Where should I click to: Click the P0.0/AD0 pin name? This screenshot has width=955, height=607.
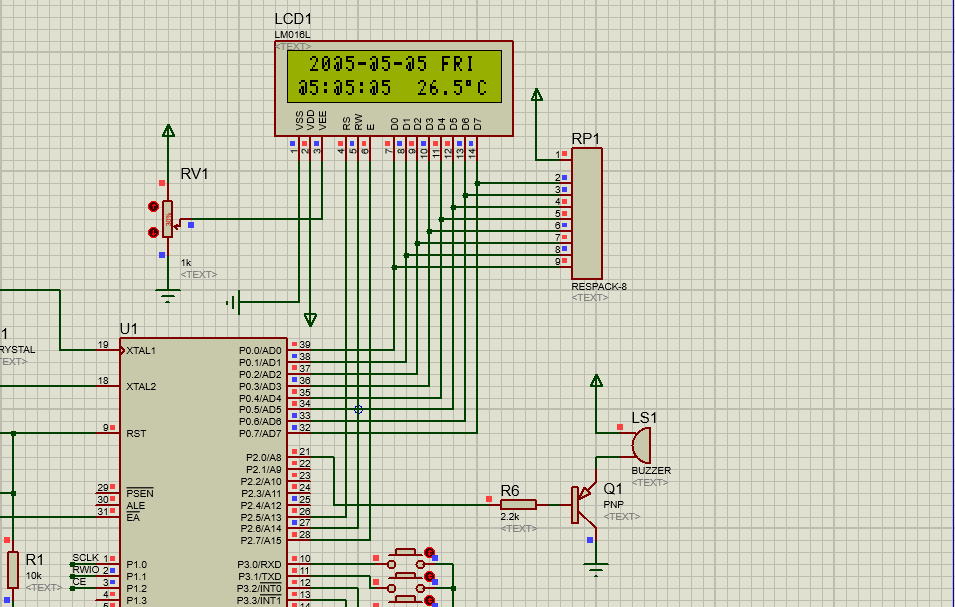[x=260, y=351]
